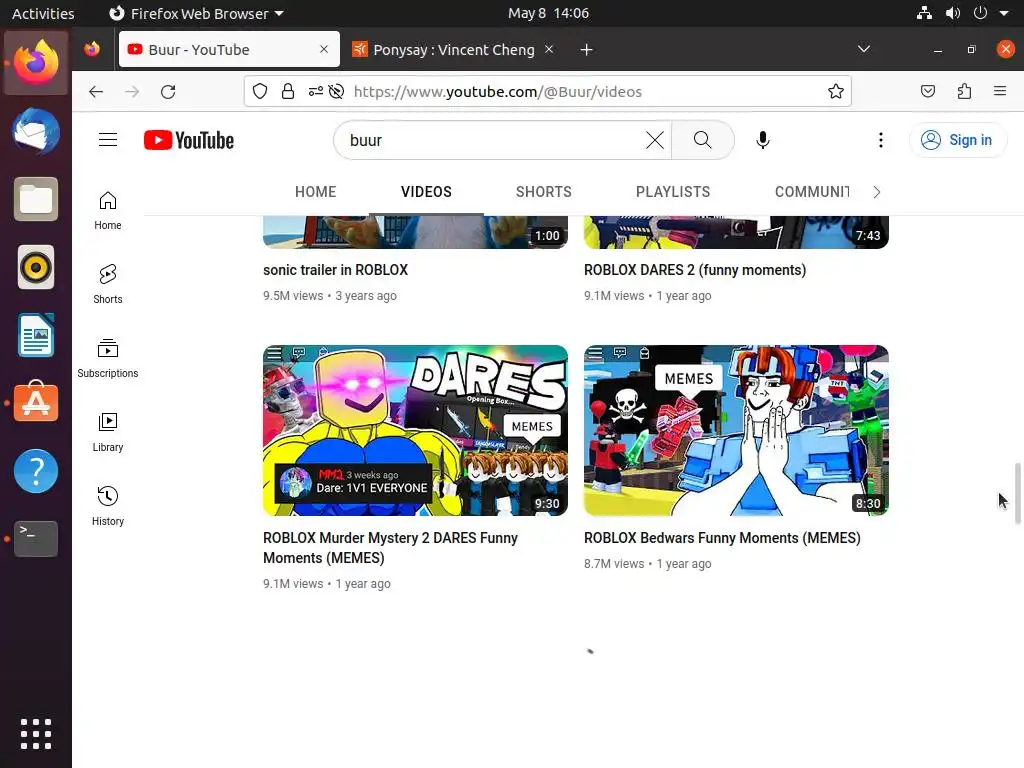Open the volume indicator in top bar
The height and width of the screenshot is (768, 1024).
click(953, 13)
